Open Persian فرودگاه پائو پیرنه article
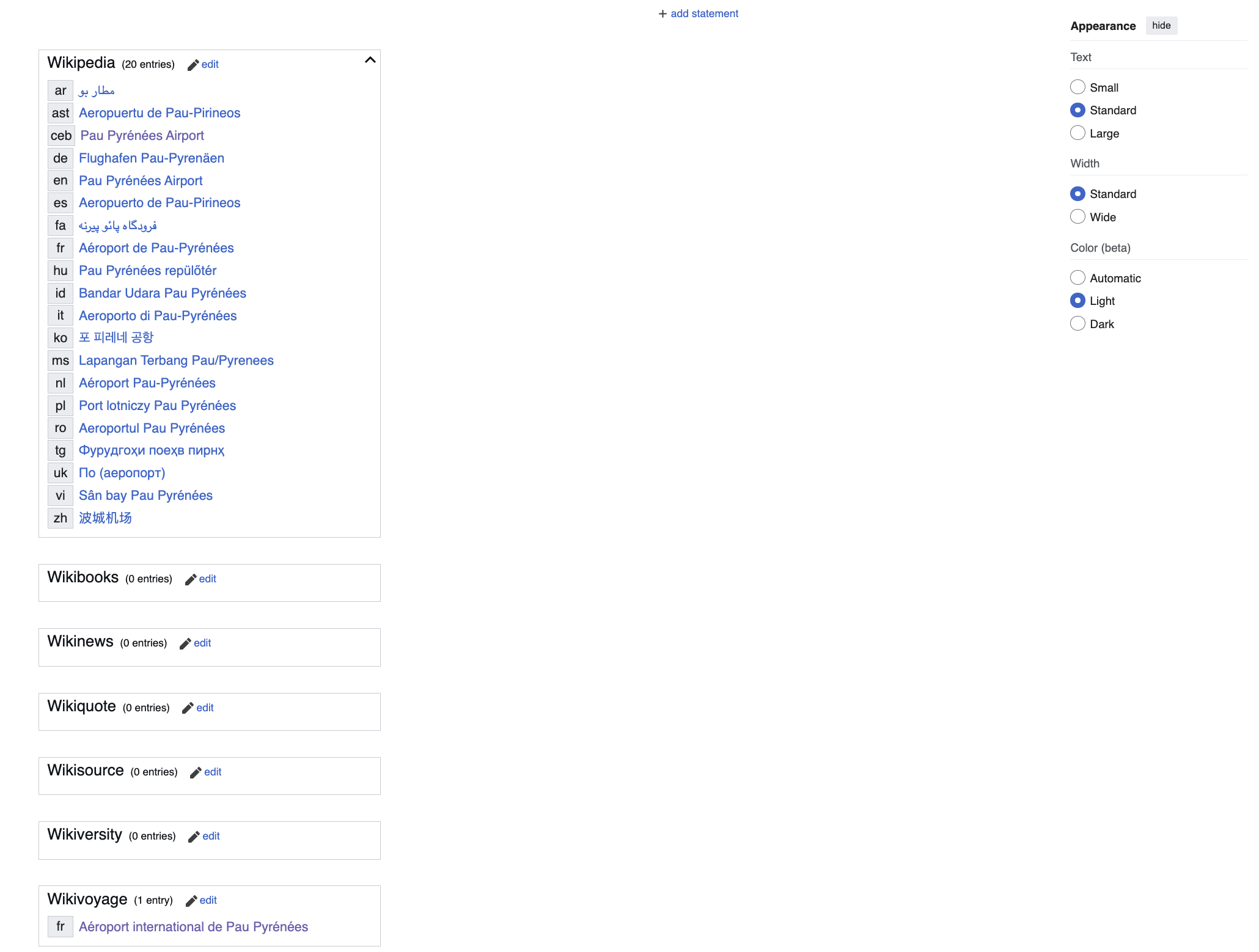Image resolution: width=1259 pixels, height=952 pixels. (118, 225)
